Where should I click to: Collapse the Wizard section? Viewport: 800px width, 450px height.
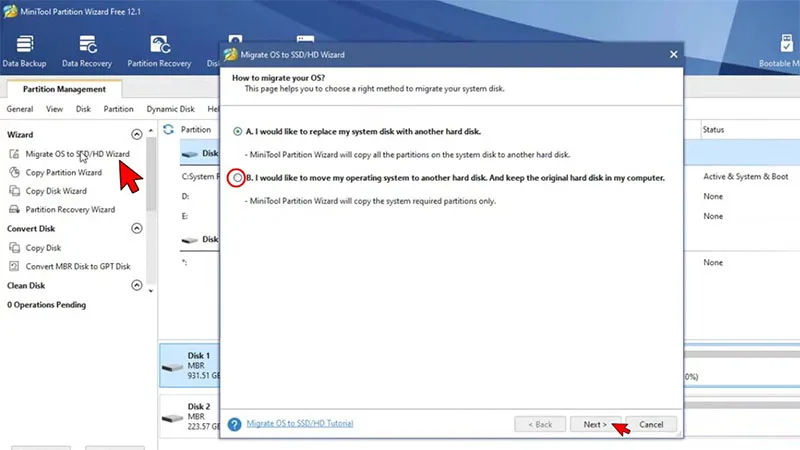point(137,135)
